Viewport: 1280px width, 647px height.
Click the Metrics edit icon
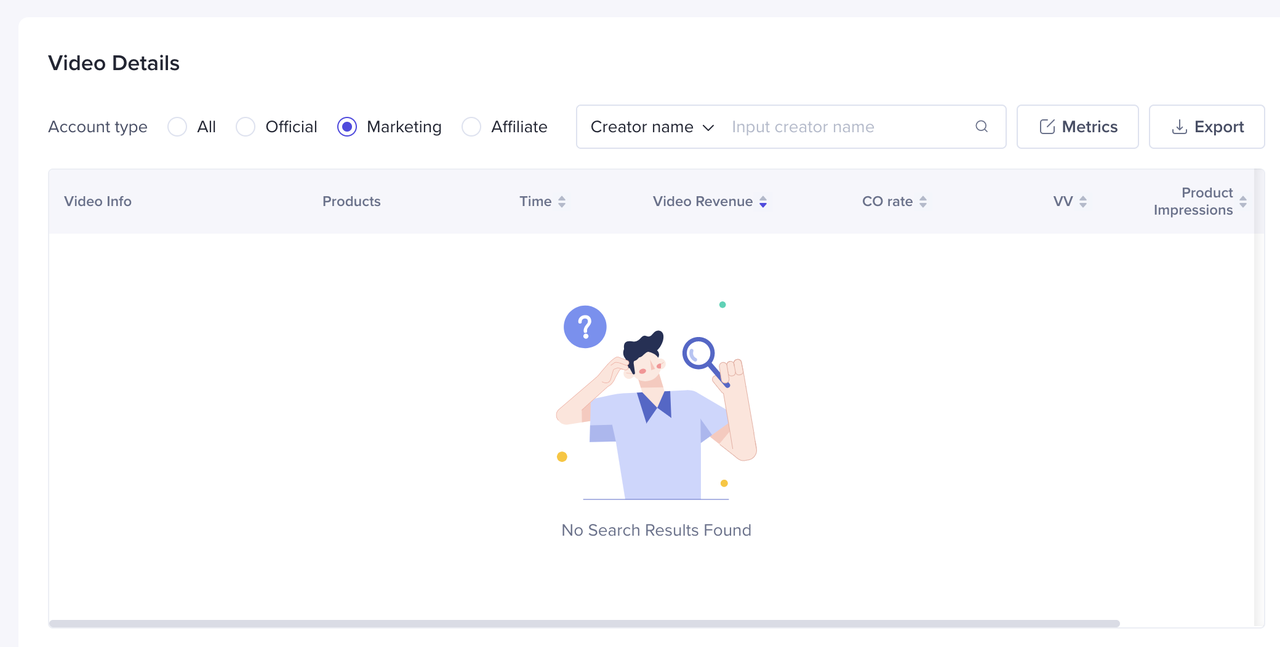1047,127
